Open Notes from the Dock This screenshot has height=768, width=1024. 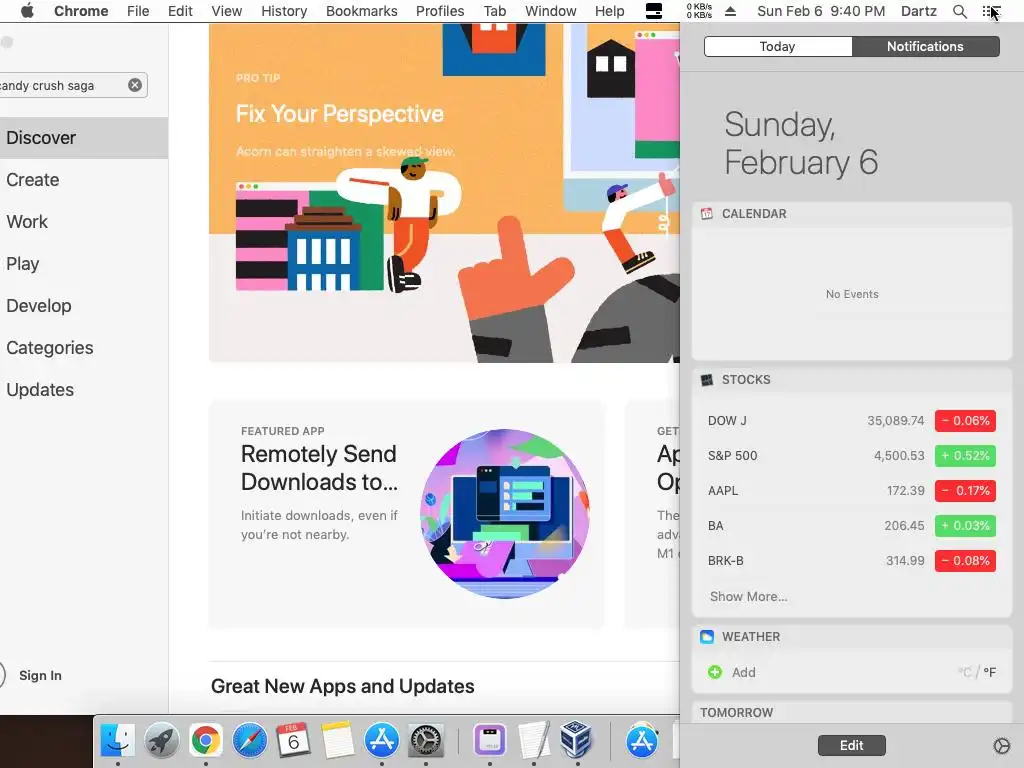click(338, 741)
